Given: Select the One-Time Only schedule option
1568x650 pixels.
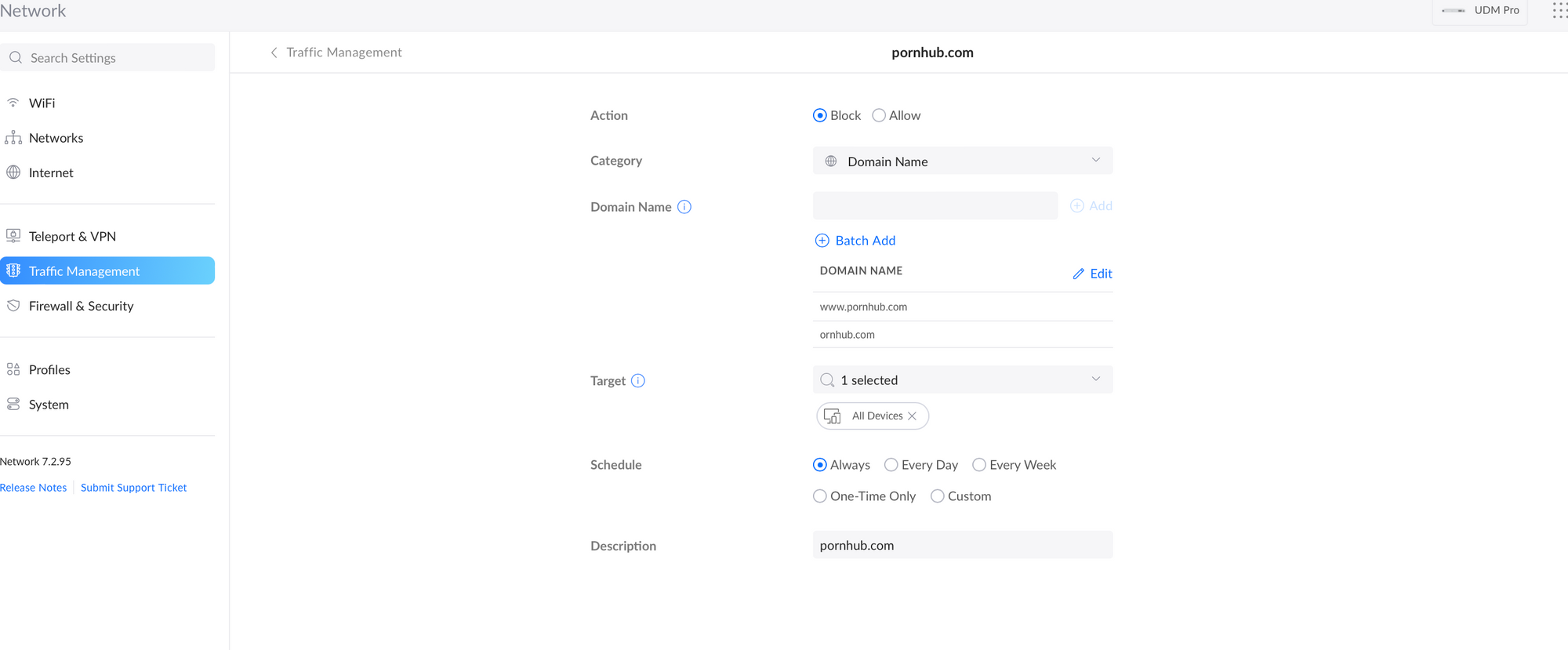Looking at the screenshot, I should pos(820,496).
